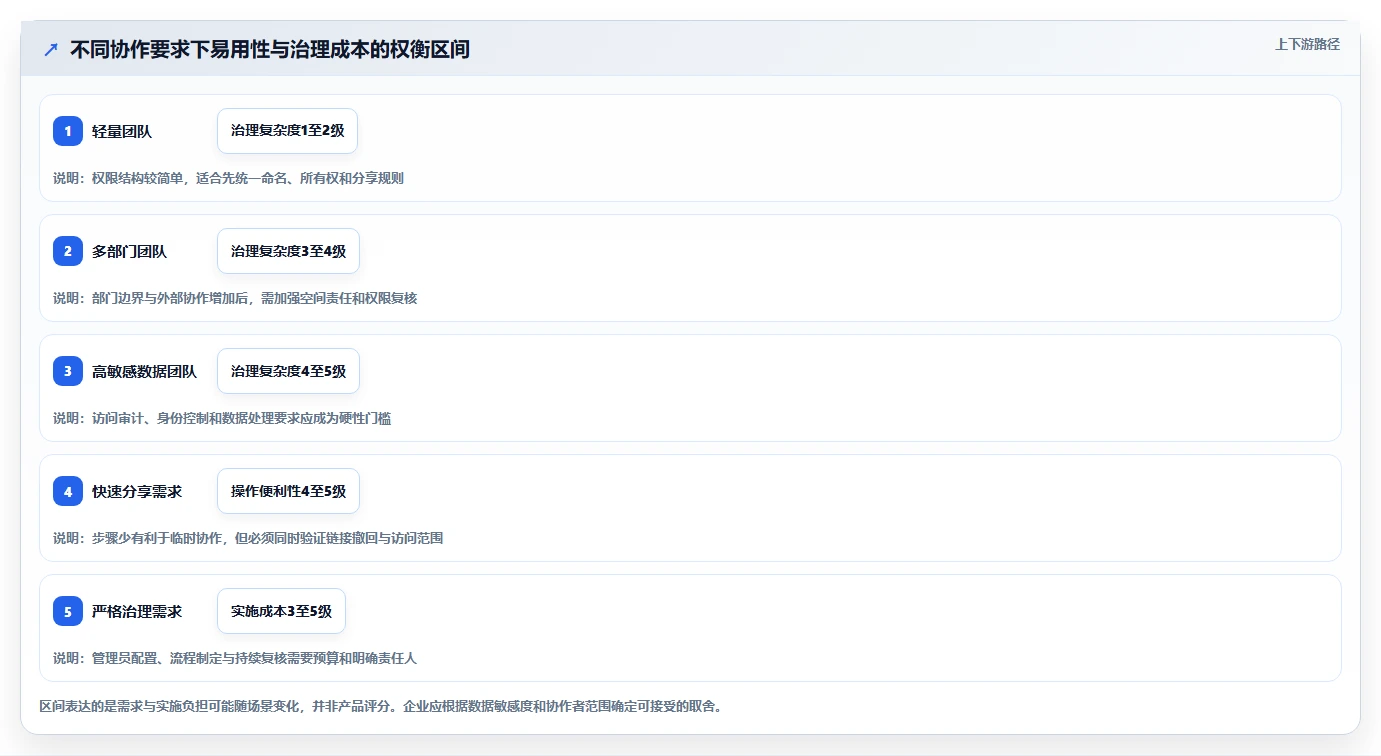The width and height of the screenshot is (1381, 756).
Task: Click the 轻量团队 heading
Action: tap(122, 131)
